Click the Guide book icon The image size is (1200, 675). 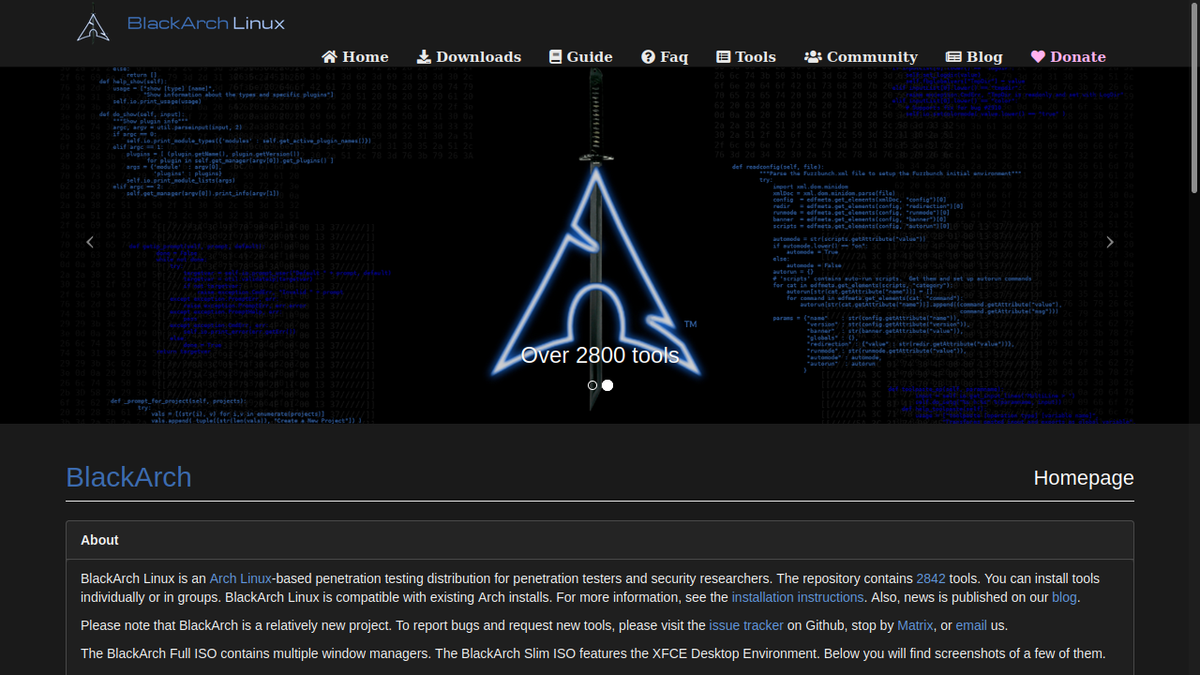(554, 57)
